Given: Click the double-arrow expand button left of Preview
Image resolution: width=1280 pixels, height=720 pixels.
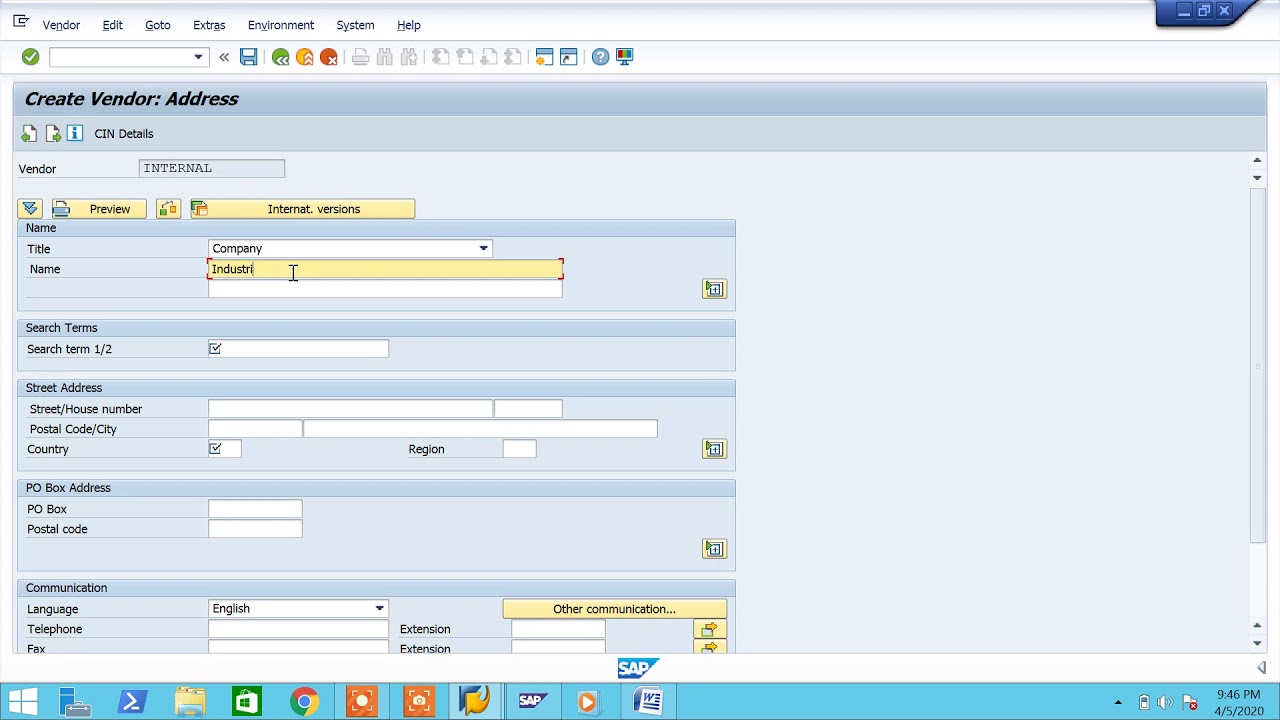Looking at the screenshot, I should pyautogui.click(x=30, y=208).
